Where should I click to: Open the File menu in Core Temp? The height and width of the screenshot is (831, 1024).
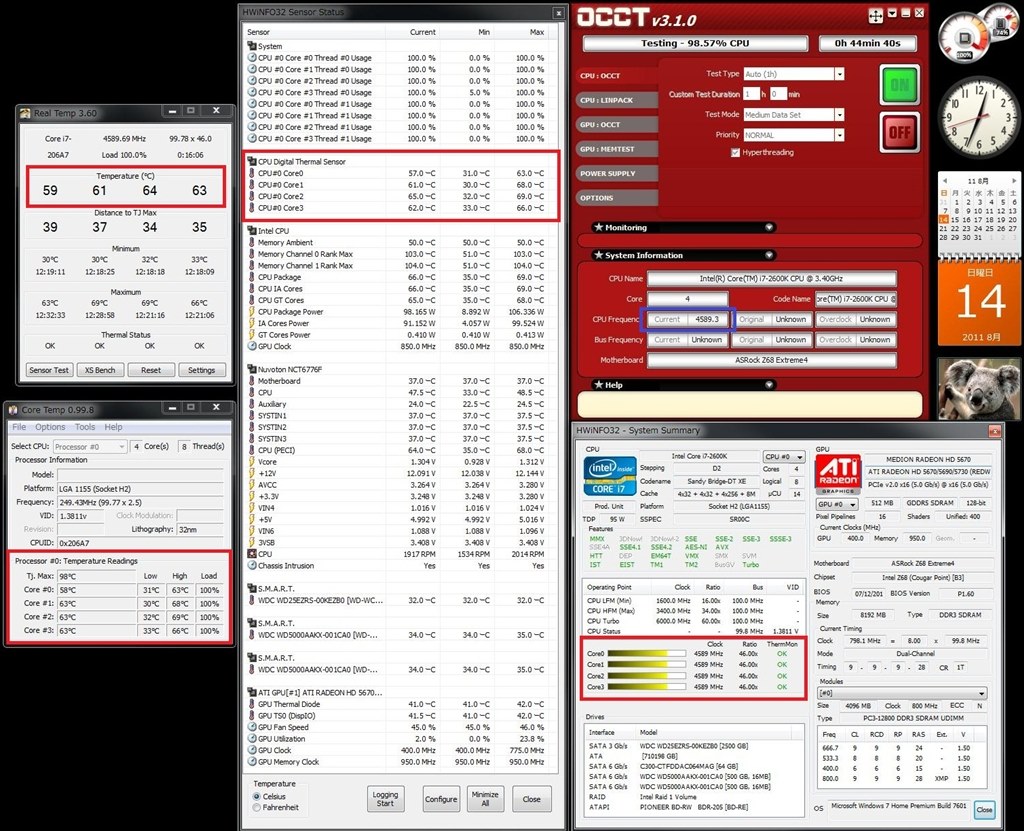pyautogui.click(x=19, y=427)
